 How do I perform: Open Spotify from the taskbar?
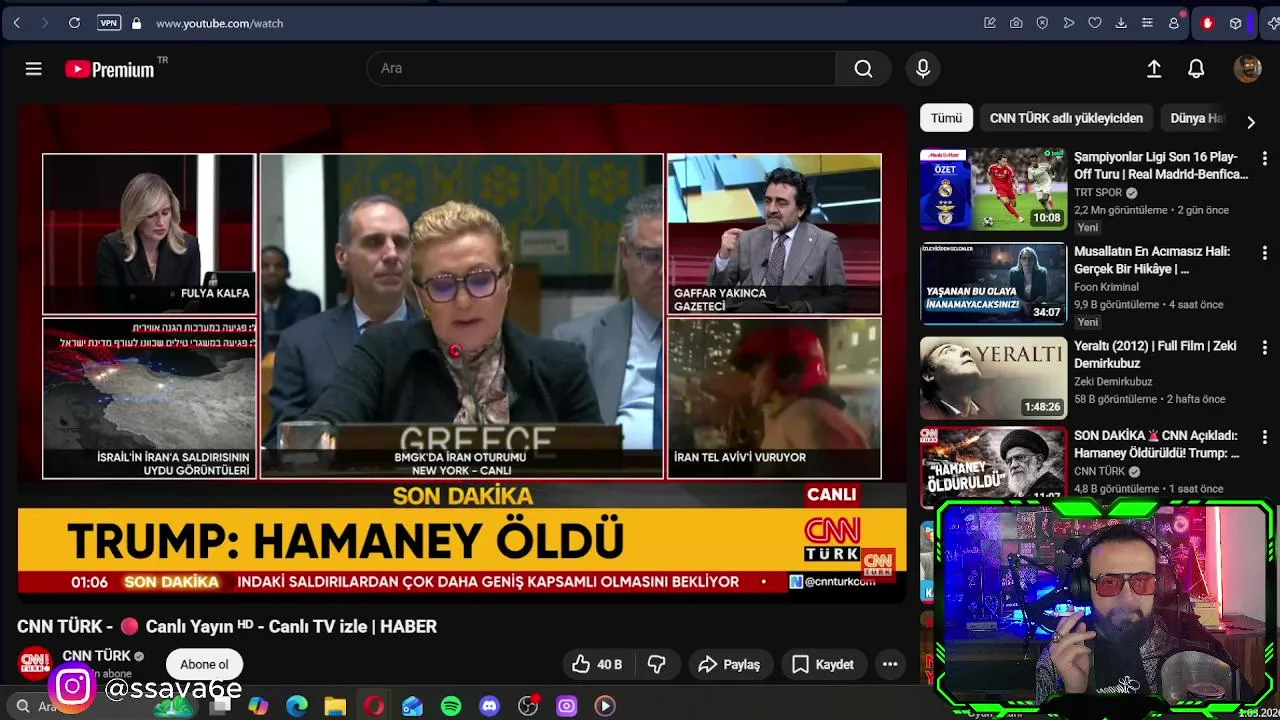tap(451, 706)
